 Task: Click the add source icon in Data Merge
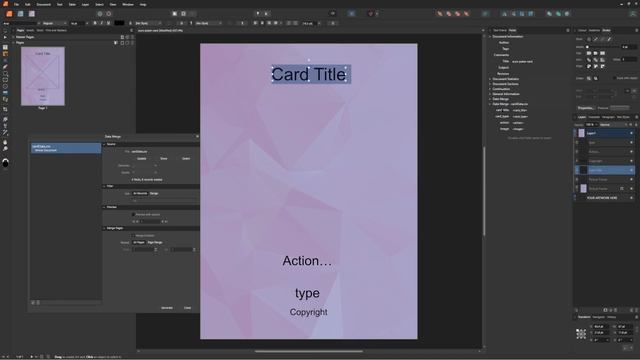click(x=33, y=302)
